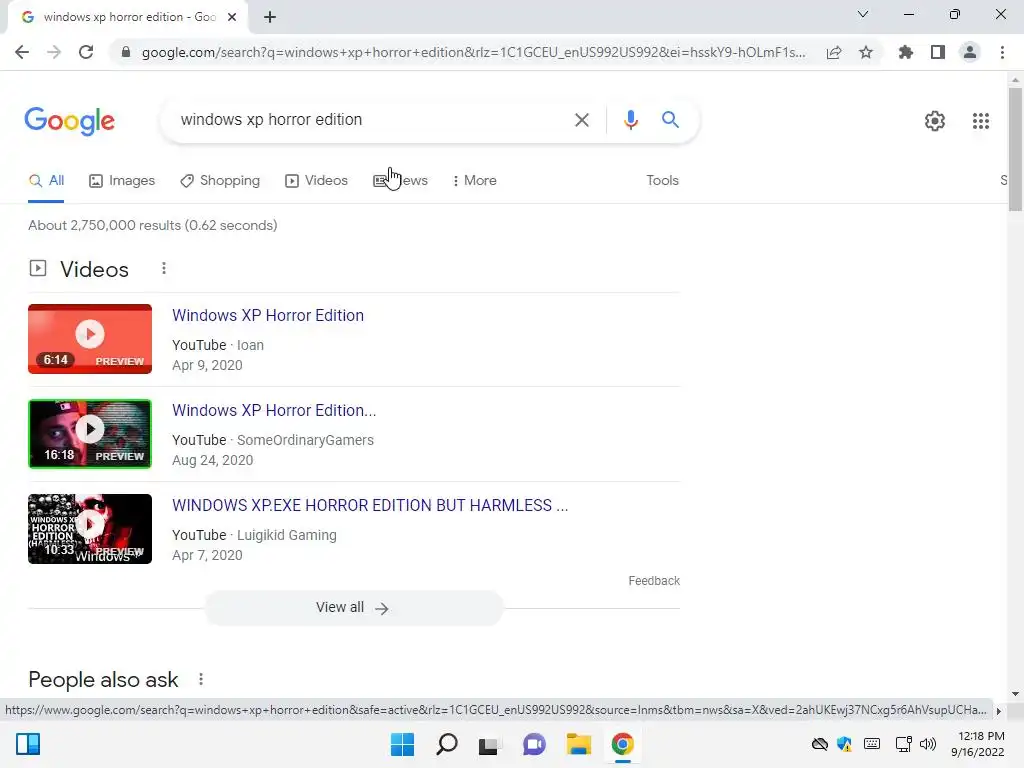Open the Windows Start menu
1024x768 pixels.
tap(402, 744)
